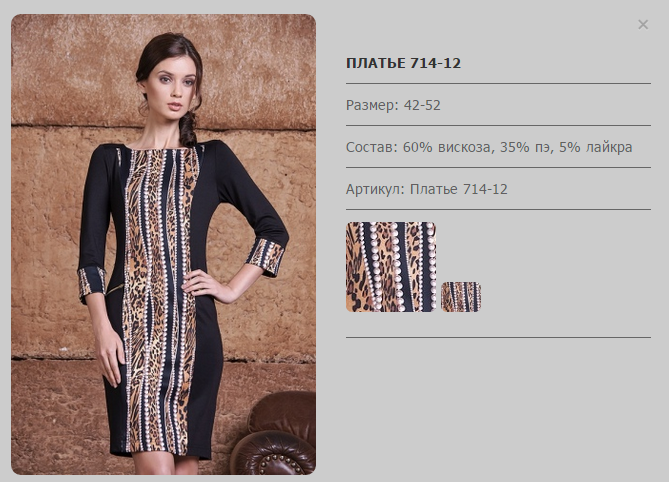The width and height of the screenshot is (669, 482).
Task: Click the Состав label text
Action: click(371, 147)
